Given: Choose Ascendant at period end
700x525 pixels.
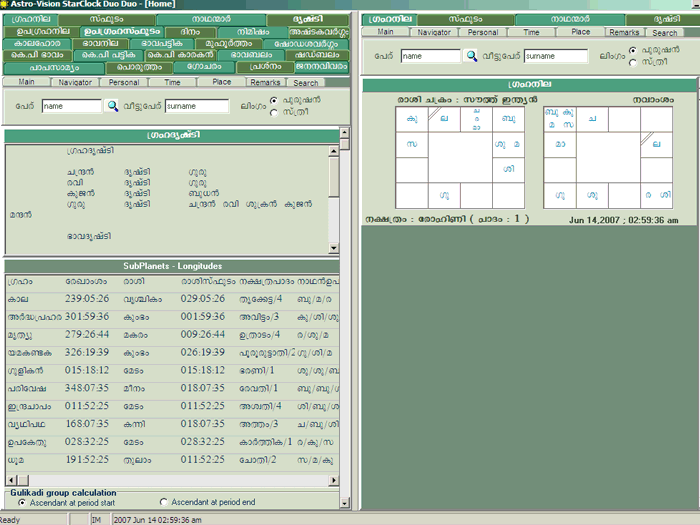Looking at the screenshot, I should click(163, 502).
